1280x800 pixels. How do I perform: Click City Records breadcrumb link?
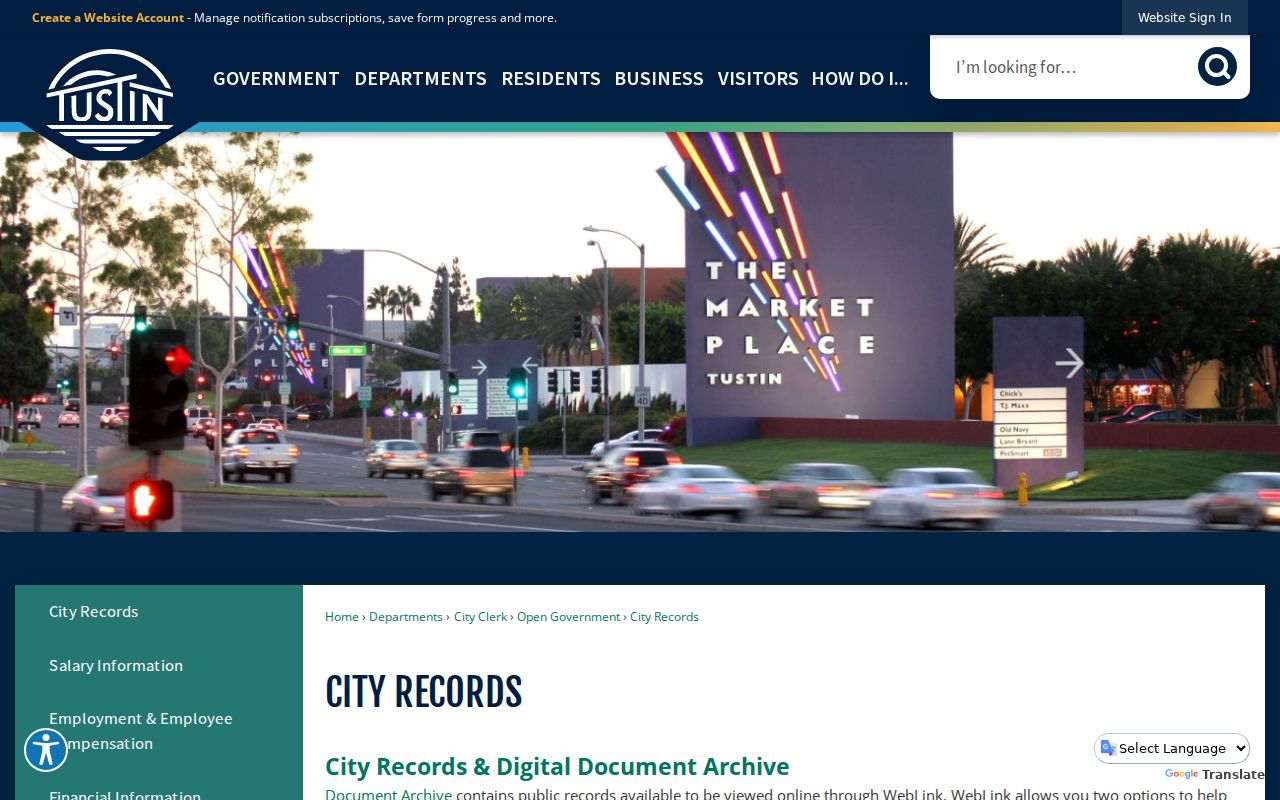coord(664,617)
